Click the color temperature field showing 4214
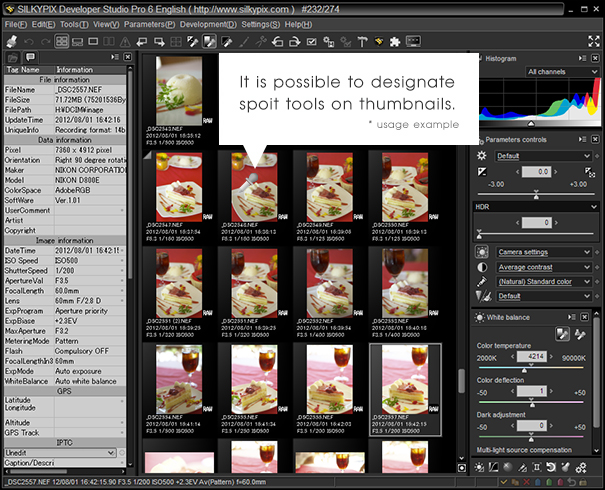Viewport: 605px width, 490px height. click(x=532, y=357)
